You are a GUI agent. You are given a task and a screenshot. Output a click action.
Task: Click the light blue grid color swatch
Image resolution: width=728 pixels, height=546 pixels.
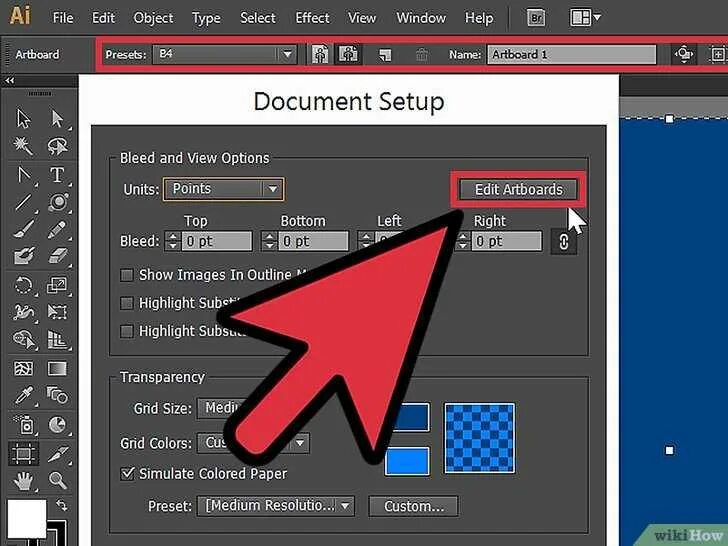(407, 462)
